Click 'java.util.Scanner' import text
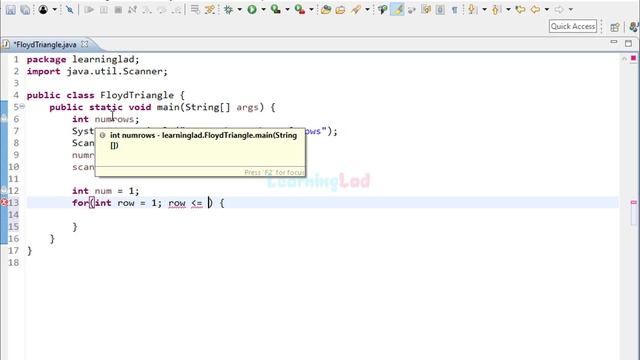 115,71
